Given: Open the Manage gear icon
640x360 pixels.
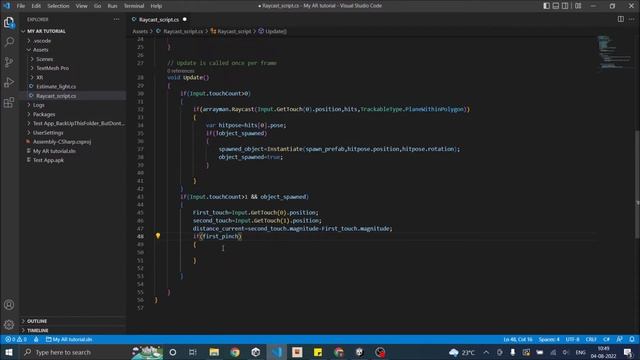Looking at the screenshot, I should (x=9, y=325).
